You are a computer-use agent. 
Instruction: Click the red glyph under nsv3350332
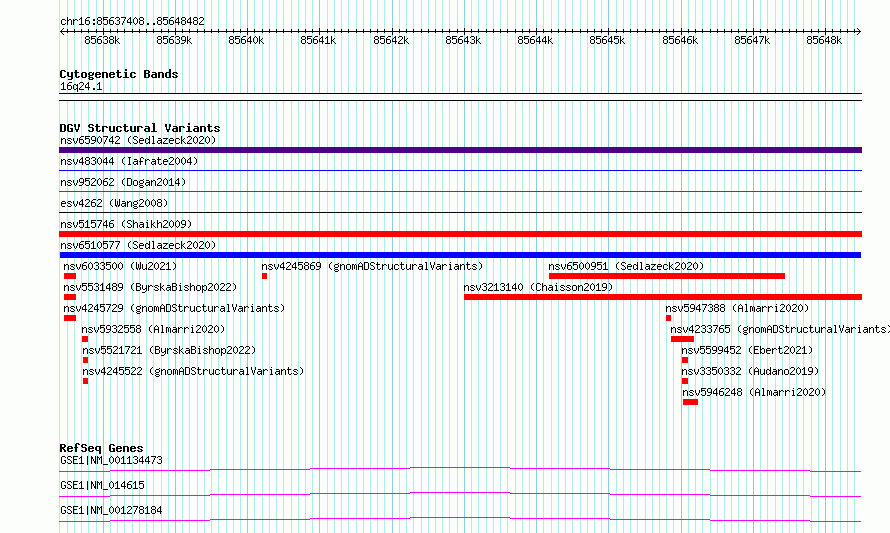pos(685,381)
